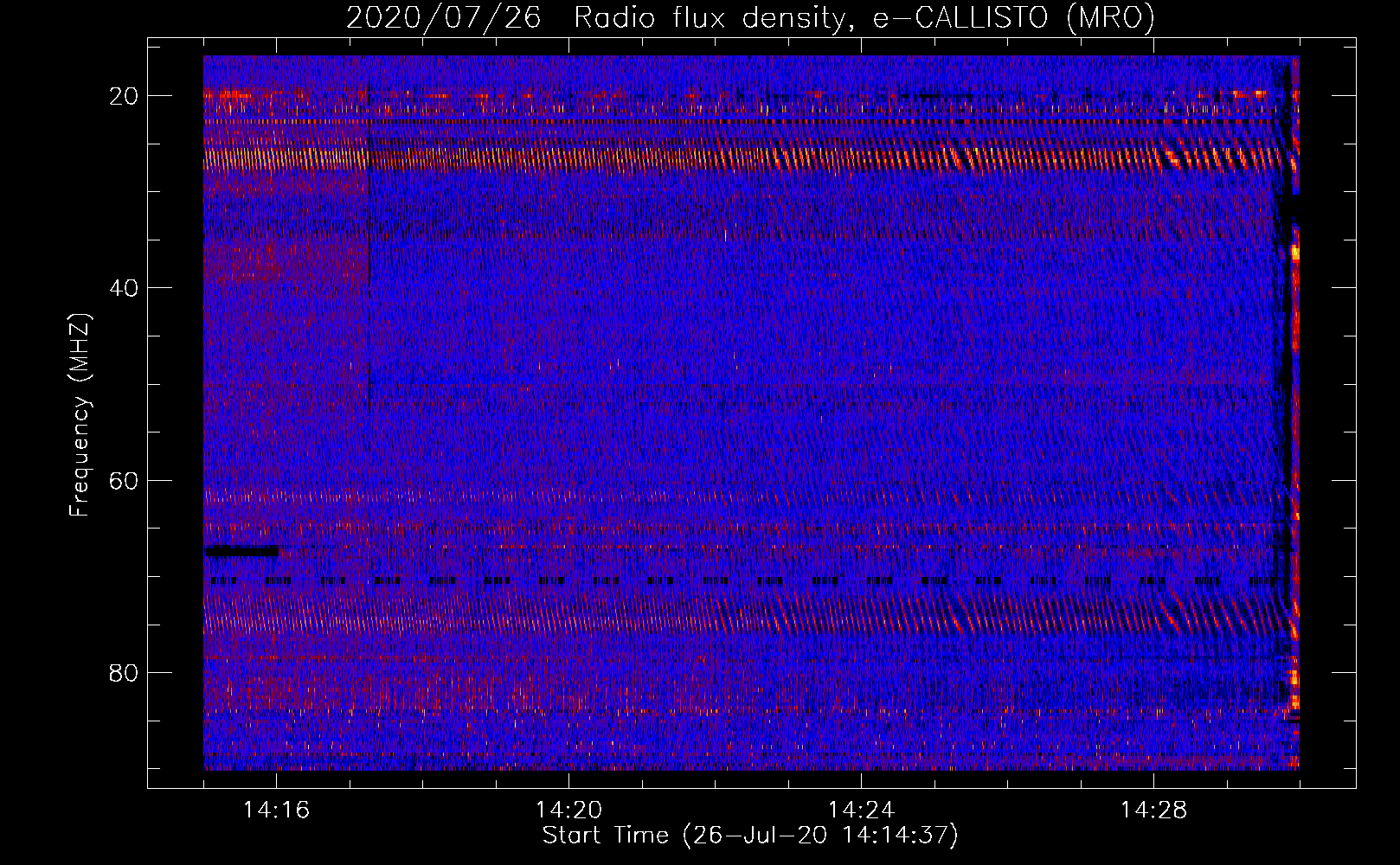Click the 14:20 time tick label
The width and height of the screenshot is (1400, 865).
[x=568, y=811]
